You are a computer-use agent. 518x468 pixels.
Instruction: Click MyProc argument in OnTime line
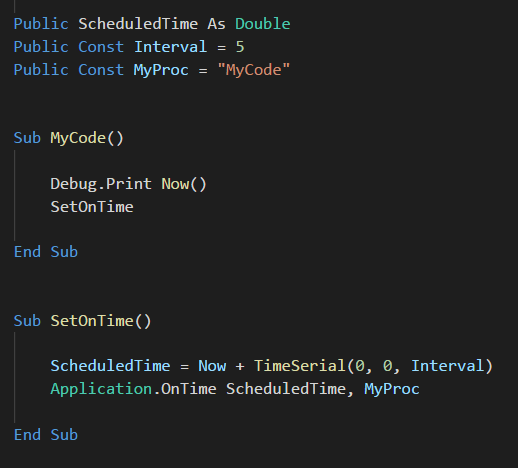coord(392,389)
